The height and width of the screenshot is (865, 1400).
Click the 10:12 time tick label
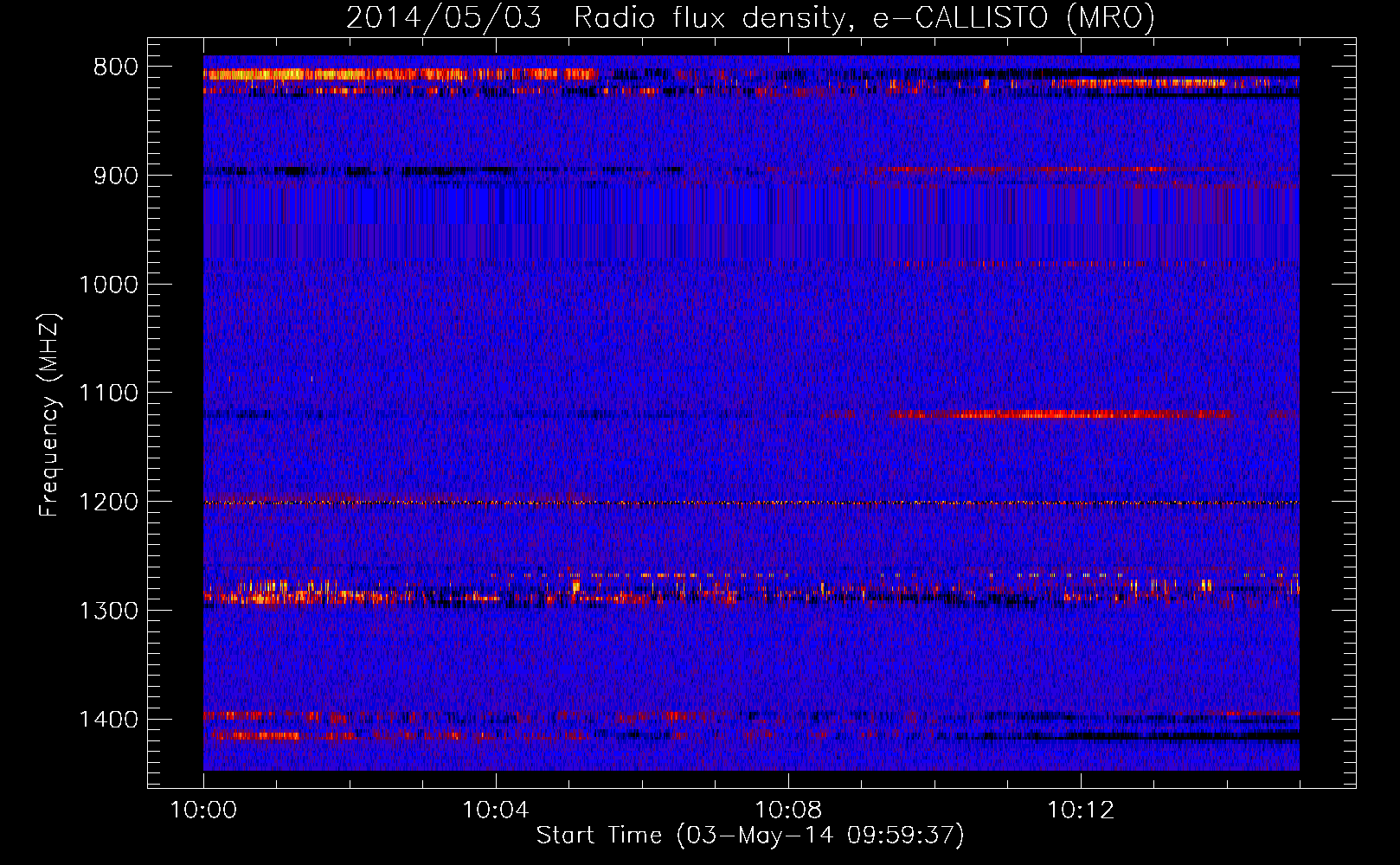[x=1081, y=811]
